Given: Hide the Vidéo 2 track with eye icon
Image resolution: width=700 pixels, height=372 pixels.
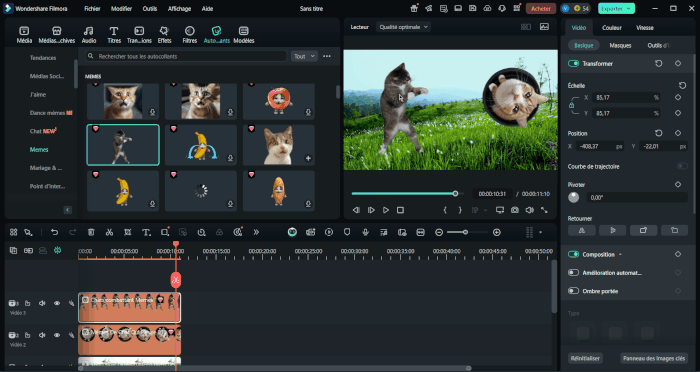Looking at the screenshot, I should pos(57,335).
